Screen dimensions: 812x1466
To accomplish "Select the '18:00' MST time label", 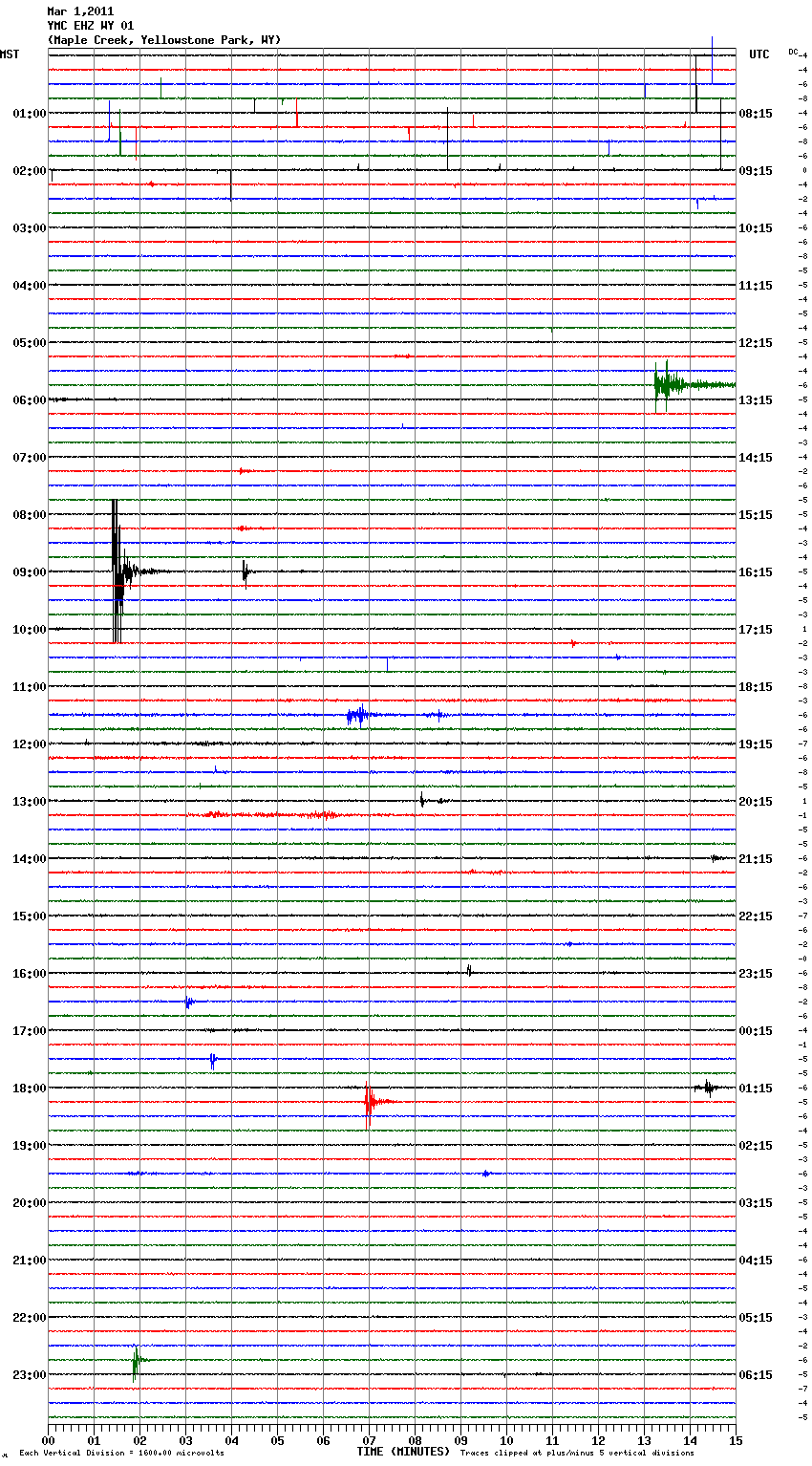I will [30, 1088].
